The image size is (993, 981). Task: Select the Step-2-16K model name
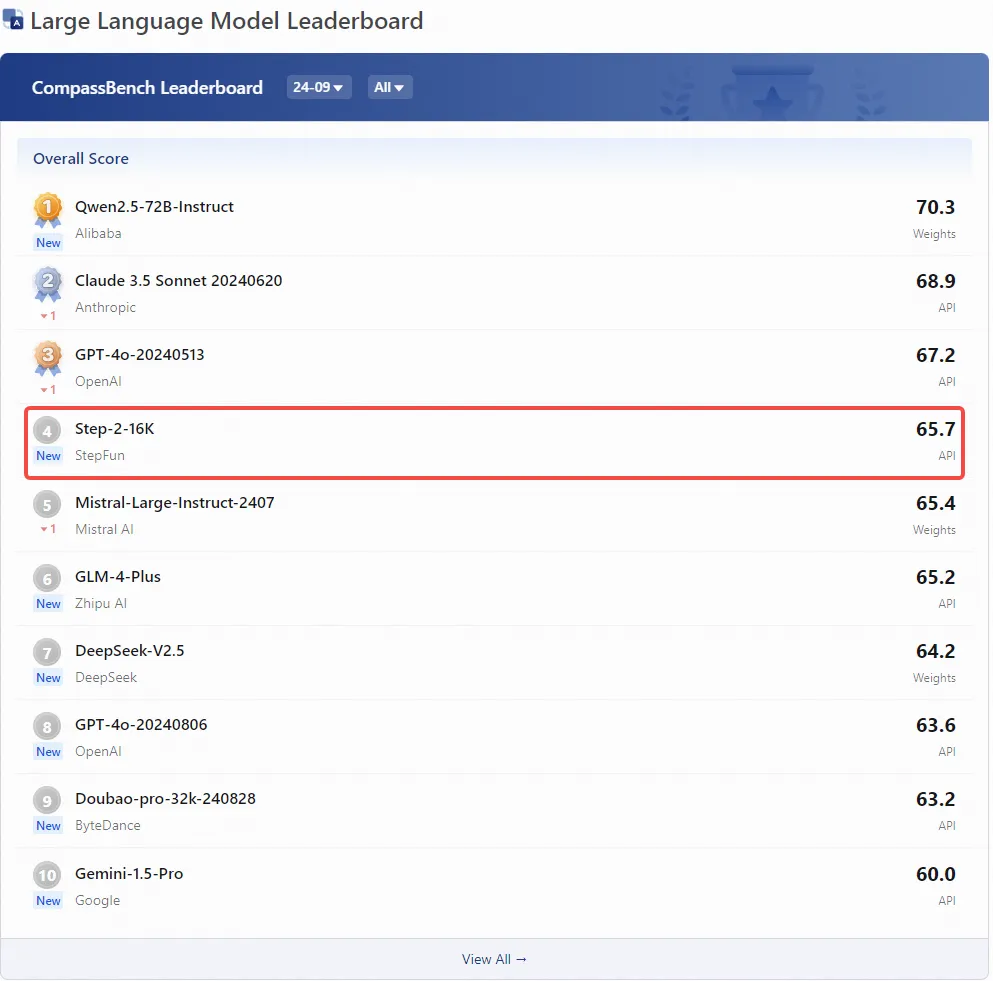115,429
